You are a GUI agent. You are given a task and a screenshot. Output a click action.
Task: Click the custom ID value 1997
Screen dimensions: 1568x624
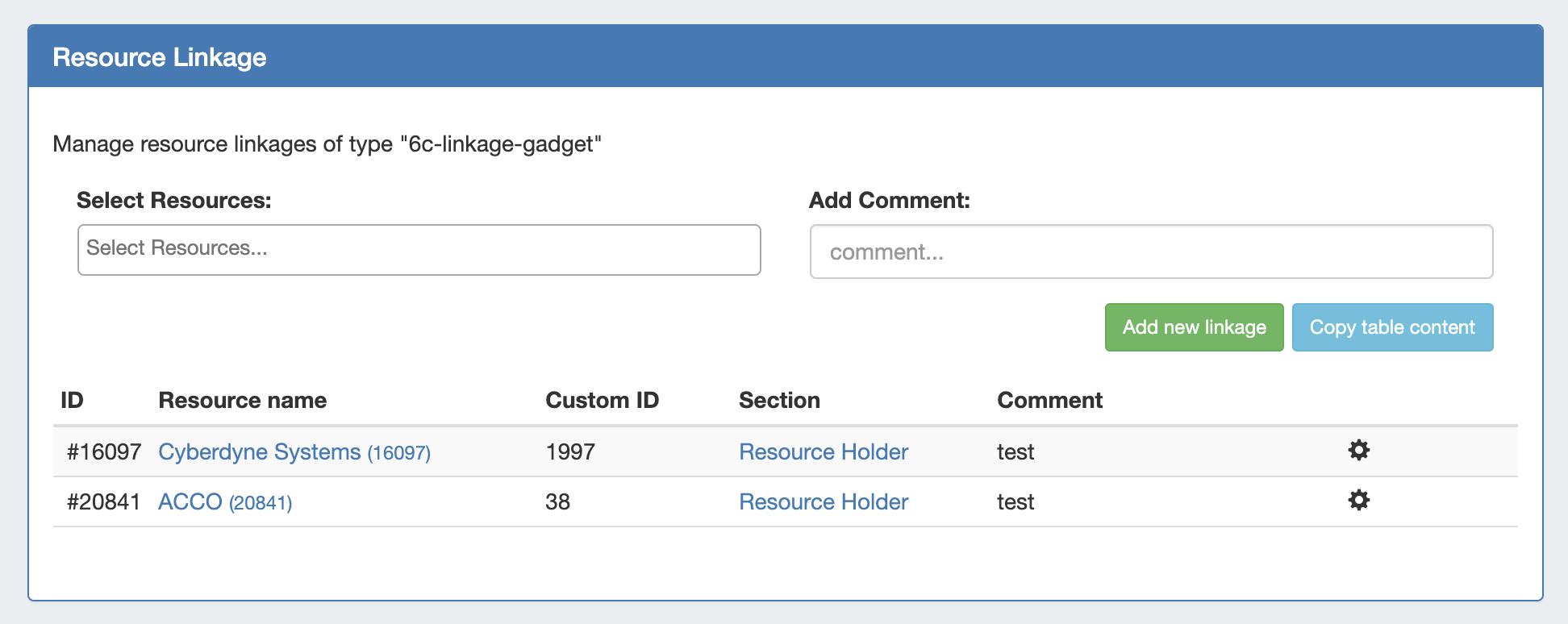click(569, 451)
